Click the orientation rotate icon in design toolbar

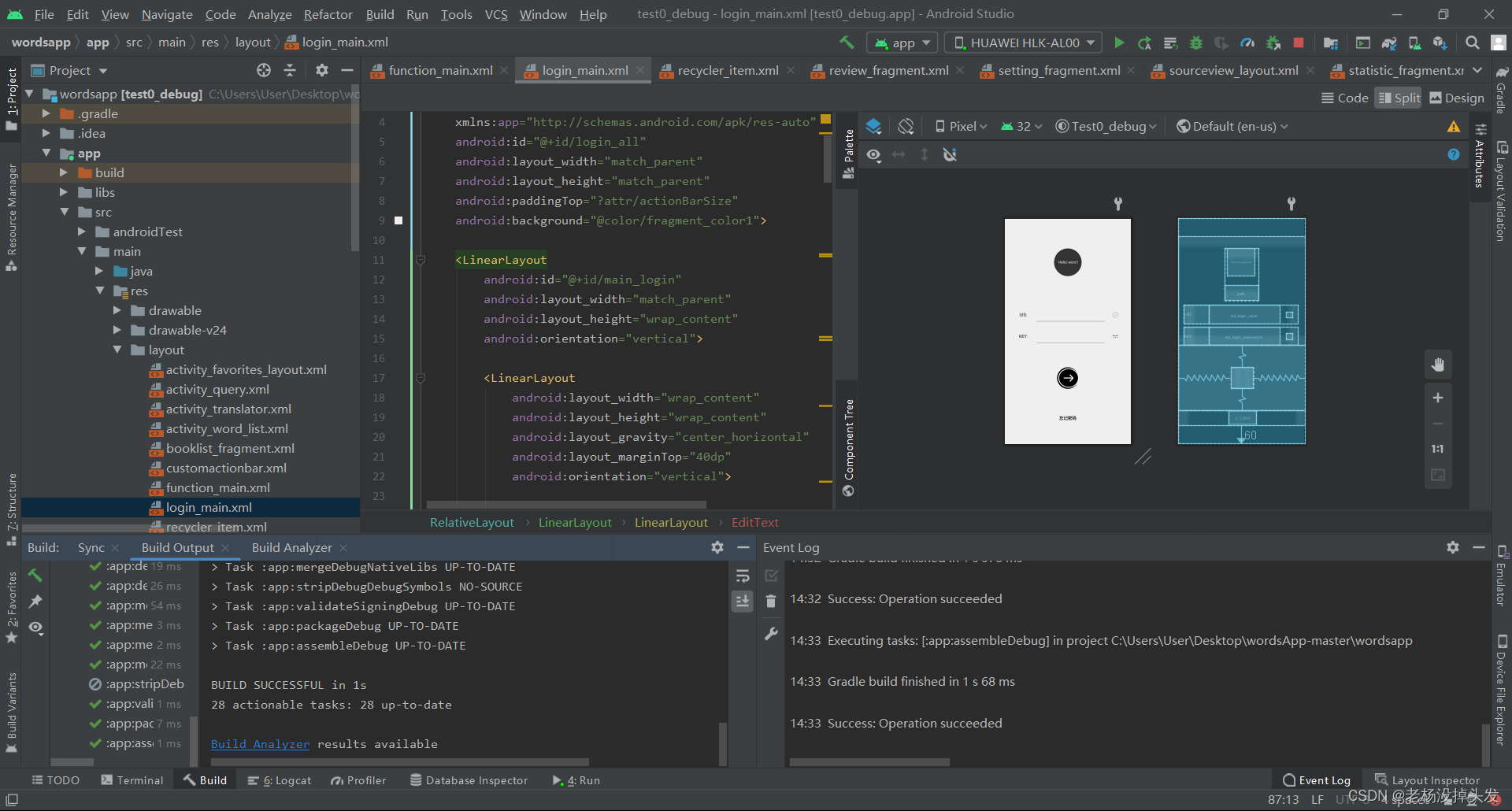point(906,126)
